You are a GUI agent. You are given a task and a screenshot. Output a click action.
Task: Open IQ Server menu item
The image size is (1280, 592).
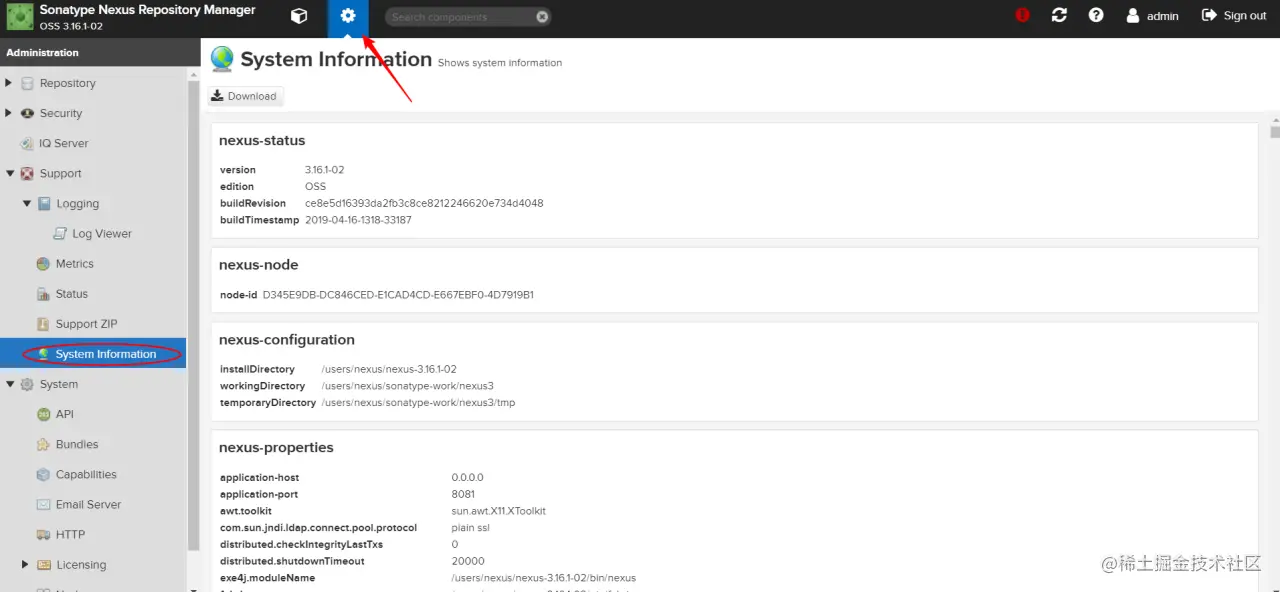64,143
